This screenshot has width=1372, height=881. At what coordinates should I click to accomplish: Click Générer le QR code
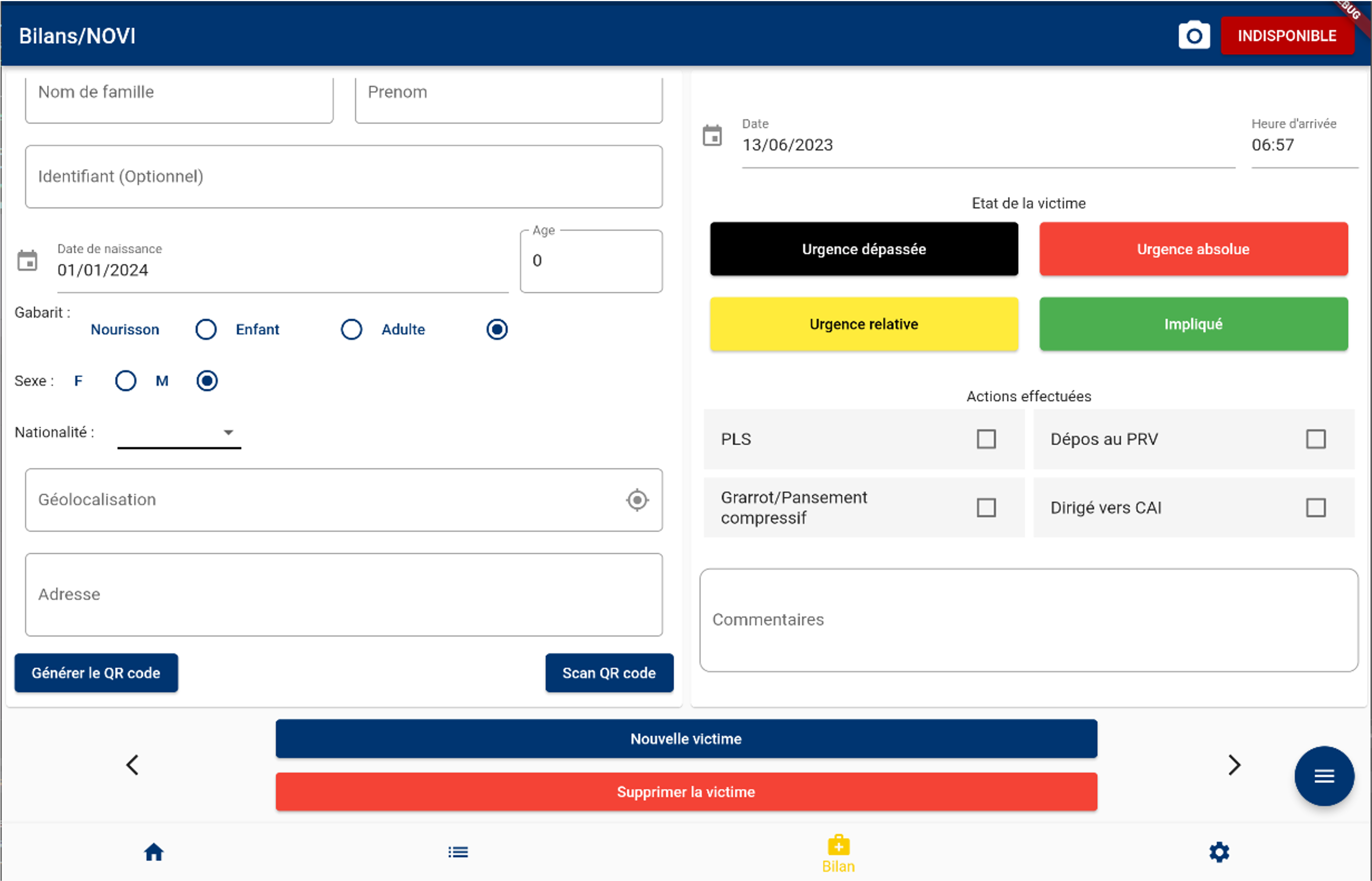[96, 673]
